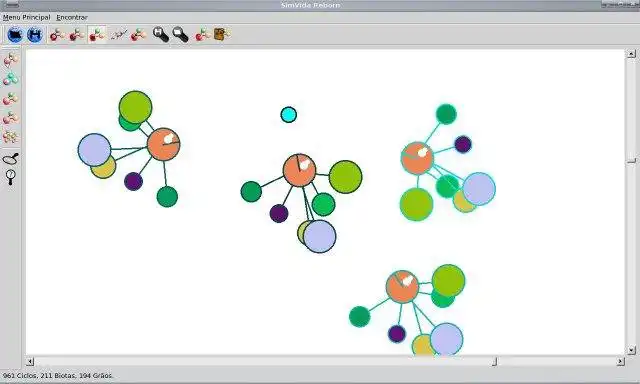The height and width of the screenshot is (384, 640).
Task: Click the molecule icon beside the brown chest
Action: (202, 35)
